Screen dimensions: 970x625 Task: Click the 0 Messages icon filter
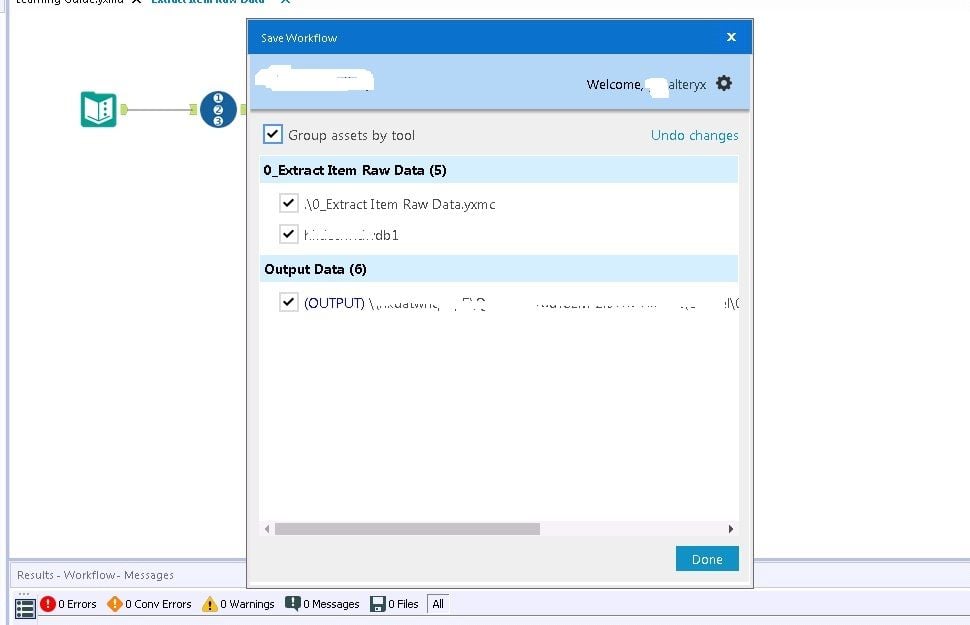click(x=293, y=603)
